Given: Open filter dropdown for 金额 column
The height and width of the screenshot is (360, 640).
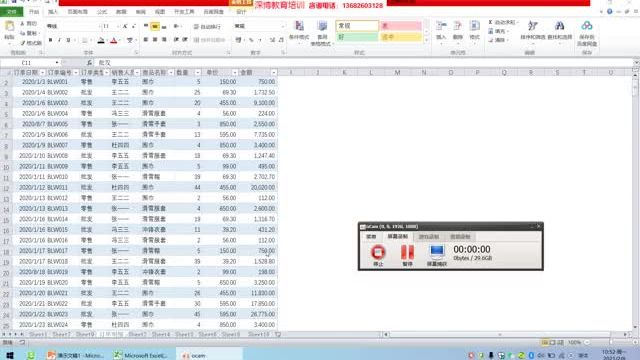Looking at the screenshot, I should tap(273, 73).
